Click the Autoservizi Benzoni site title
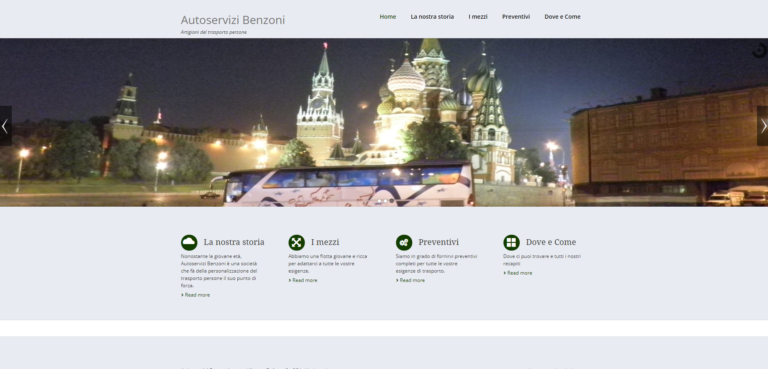The height and width of the screenshot is (369, 768). point(233,20)
